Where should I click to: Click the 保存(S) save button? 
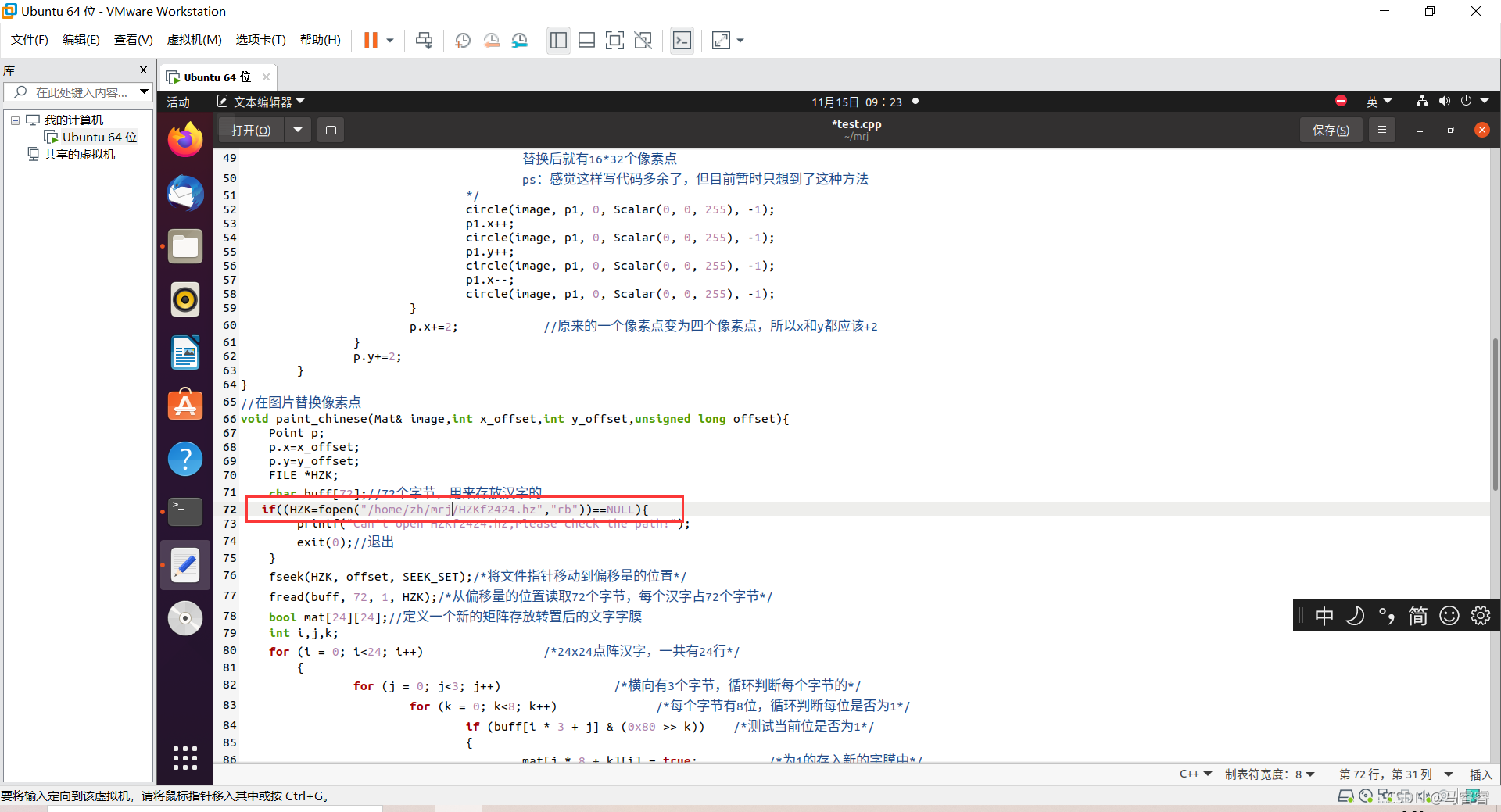point(1331,131)
